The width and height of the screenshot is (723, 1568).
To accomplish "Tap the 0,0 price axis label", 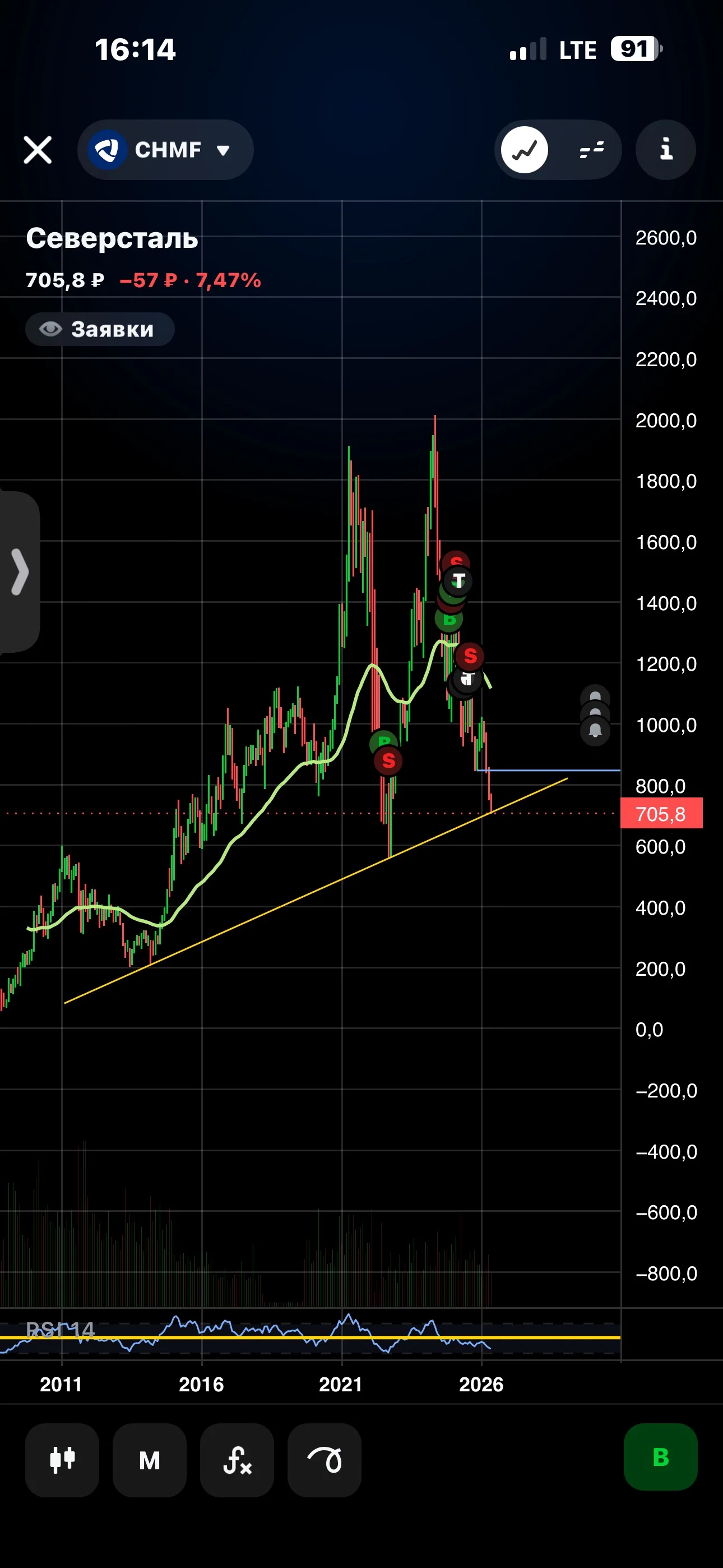I will (650, 1029).
